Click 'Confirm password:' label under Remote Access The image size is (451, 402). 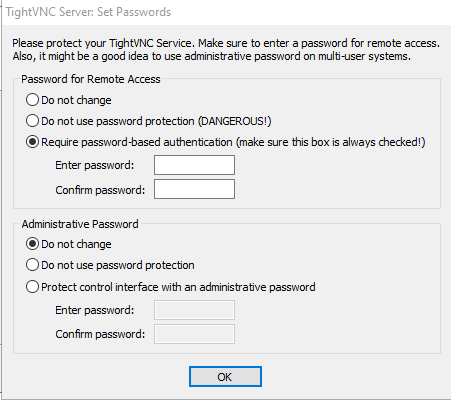pos(100,190)
